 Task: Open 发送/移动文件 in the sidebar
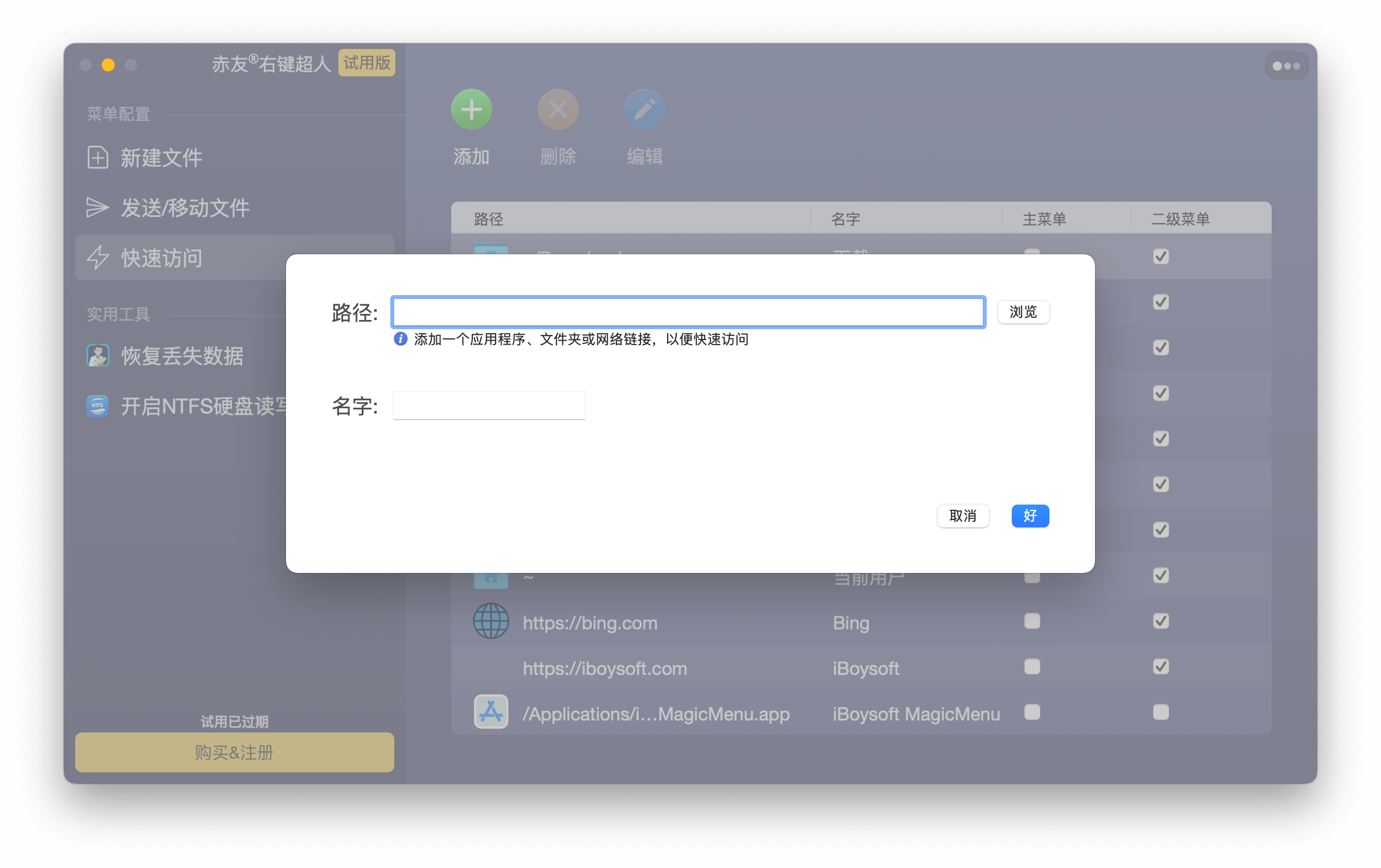tap(235, 207)
